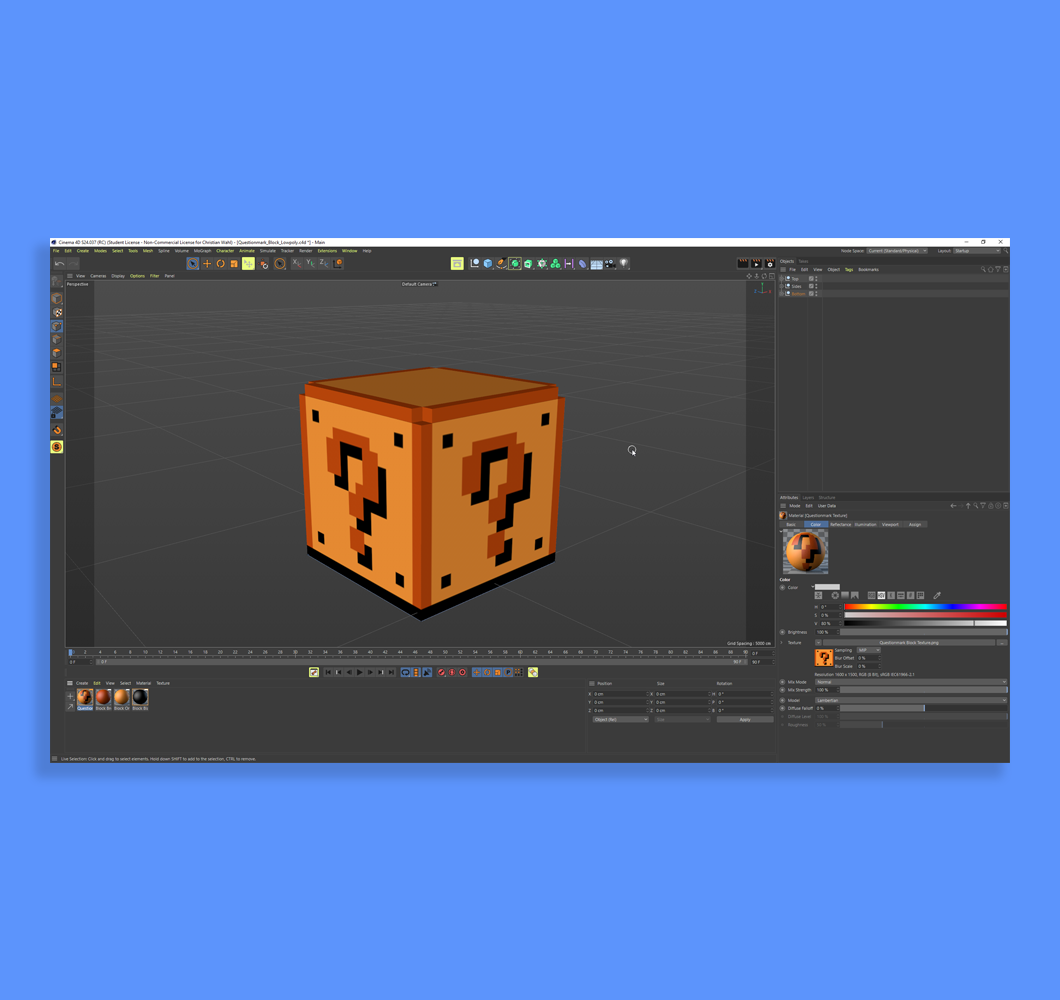Open the Sampling MIP dropdown
Viewport: 1060px width, 1000px height.
pos(869,650)
